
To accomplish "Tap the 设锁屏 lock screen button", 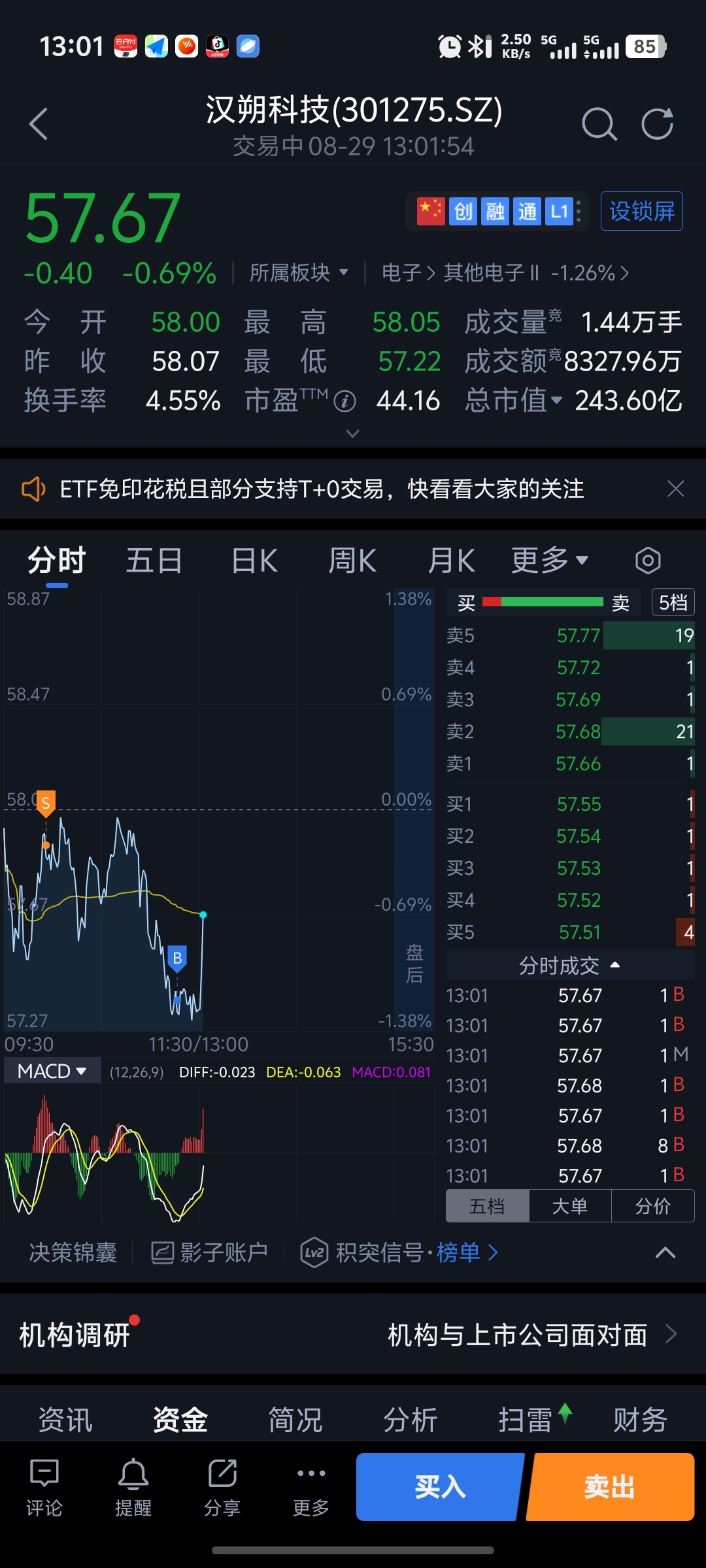I will pyautogui.click(x=642, y=211).
